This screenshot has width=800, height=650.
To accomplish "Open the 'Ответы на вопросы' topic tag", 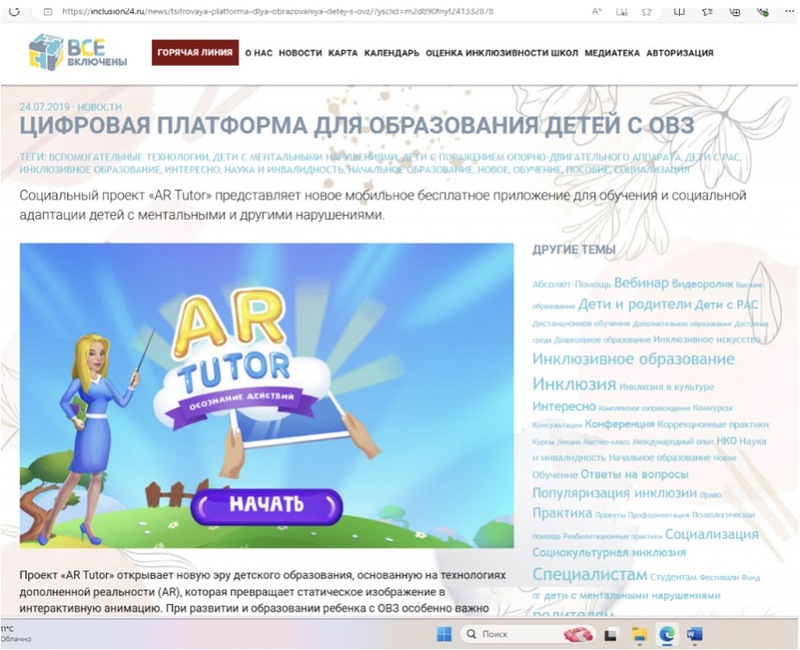I will point(635,474).
